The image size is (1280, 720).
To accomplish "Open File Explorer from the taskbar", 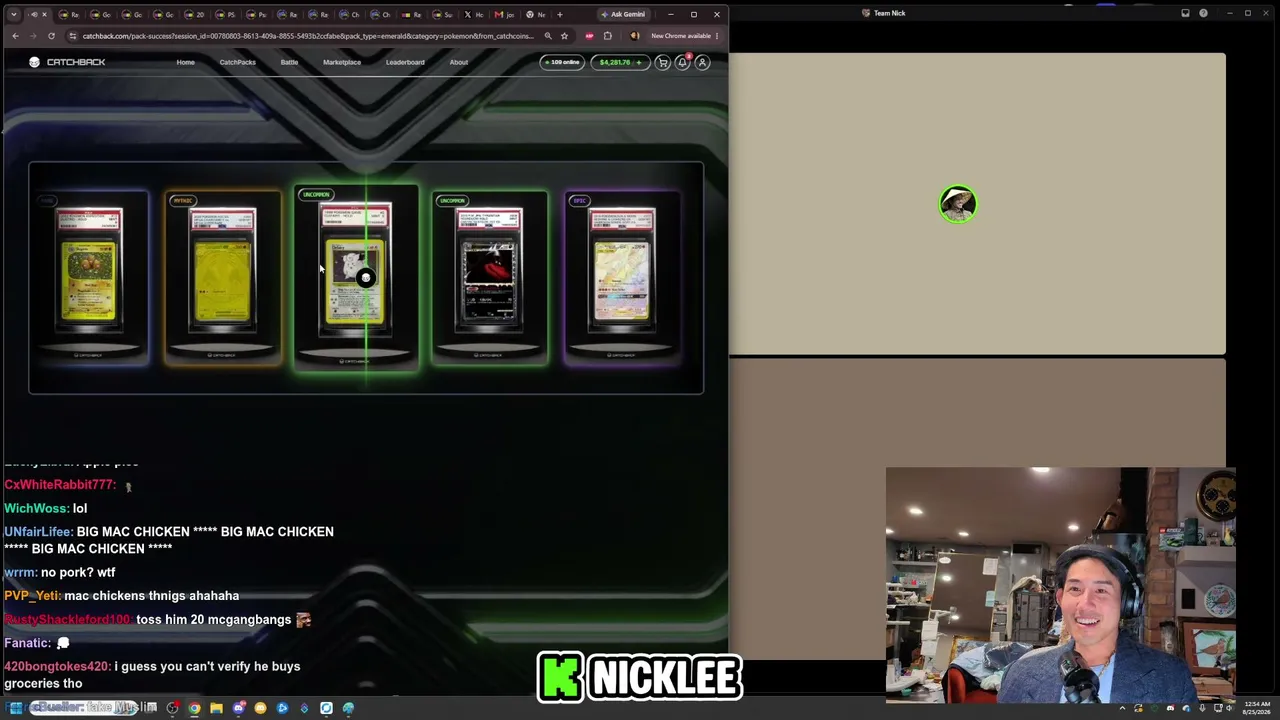I will coord(216,708).
